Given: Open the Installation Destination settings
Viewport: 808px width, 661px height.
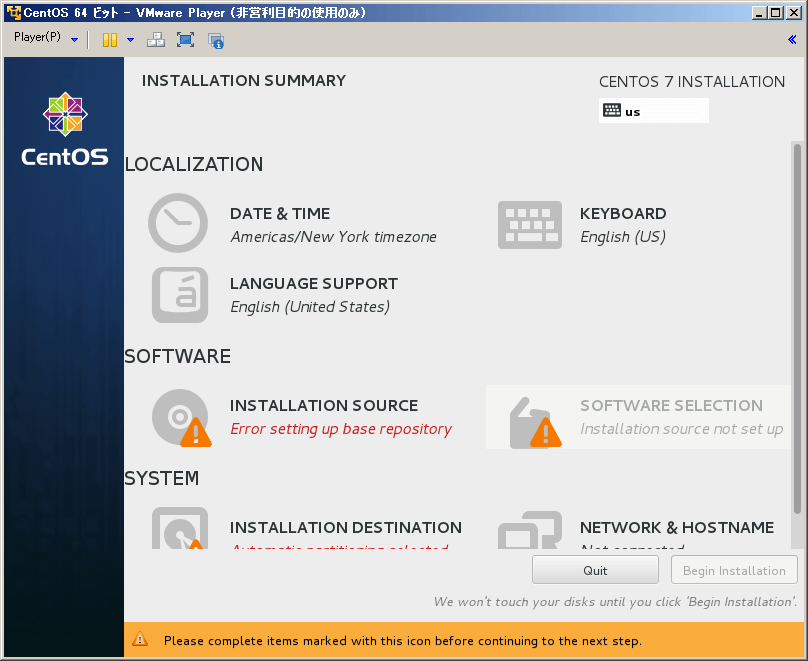Looking at the screenshot, I should click(346, 528).
